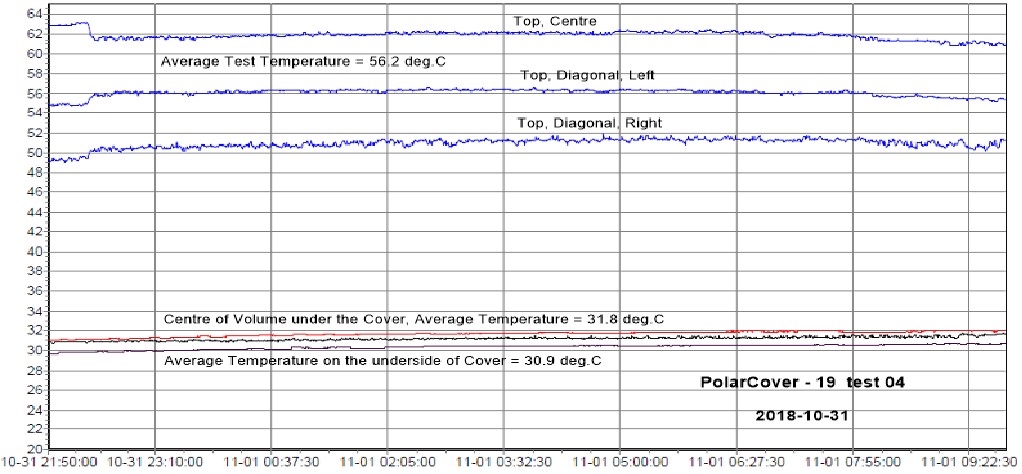1022x474 pixels.
Task: Click the 2018-10-31 date text
Action: coord(803,415)
